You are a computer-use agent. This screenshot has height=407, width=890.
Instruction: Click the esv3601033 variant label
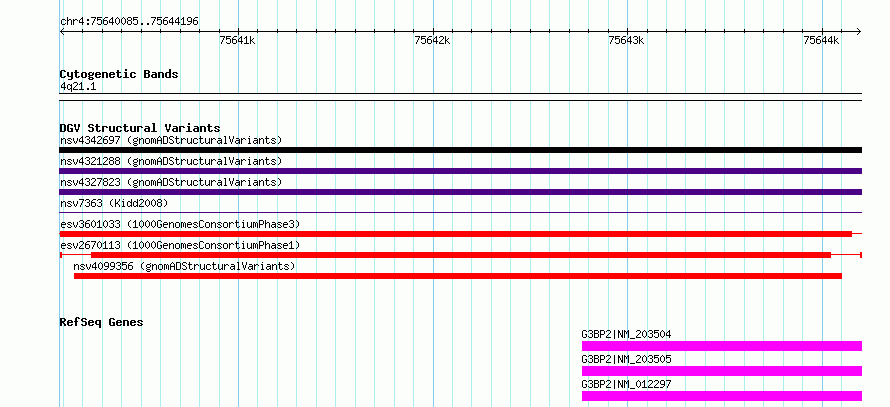[180, 224]
